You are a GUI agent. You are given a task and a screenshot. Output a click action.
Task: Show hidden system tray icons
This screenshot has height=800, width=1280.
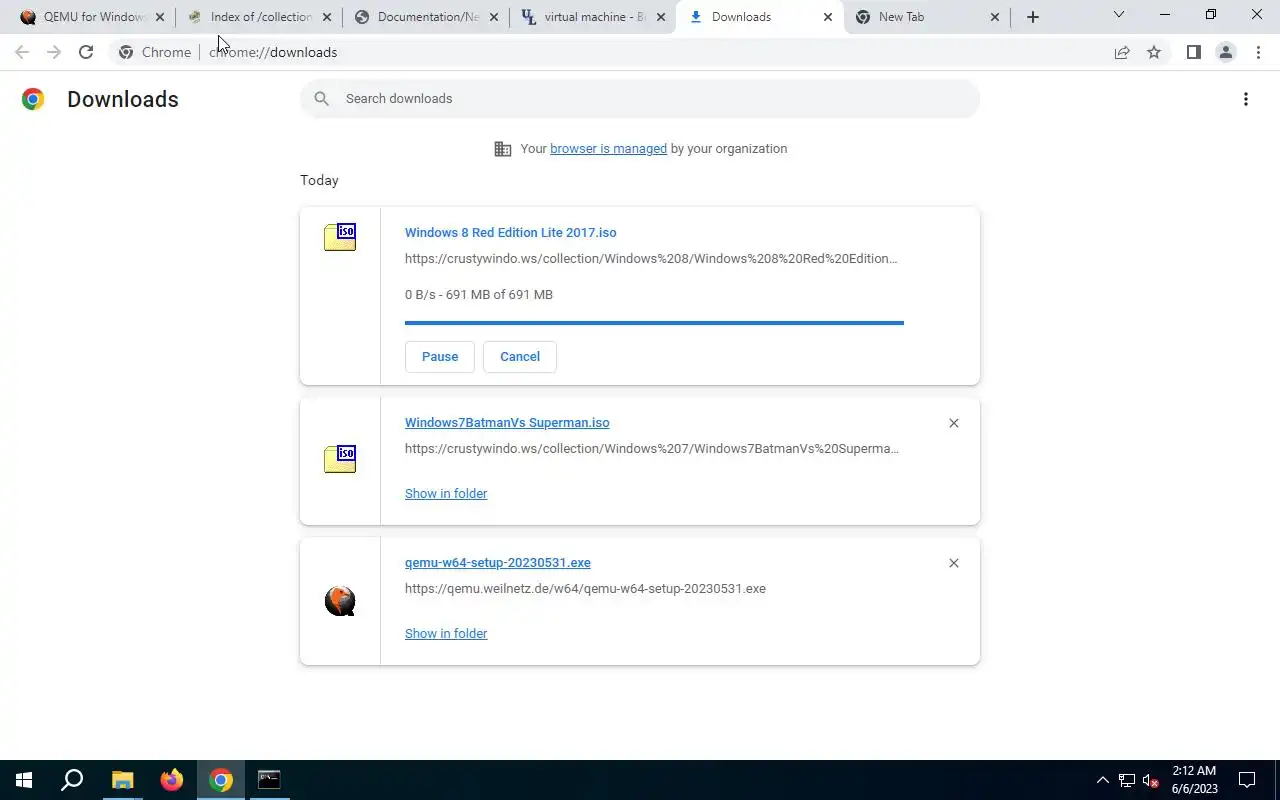tap(1103, 780)
